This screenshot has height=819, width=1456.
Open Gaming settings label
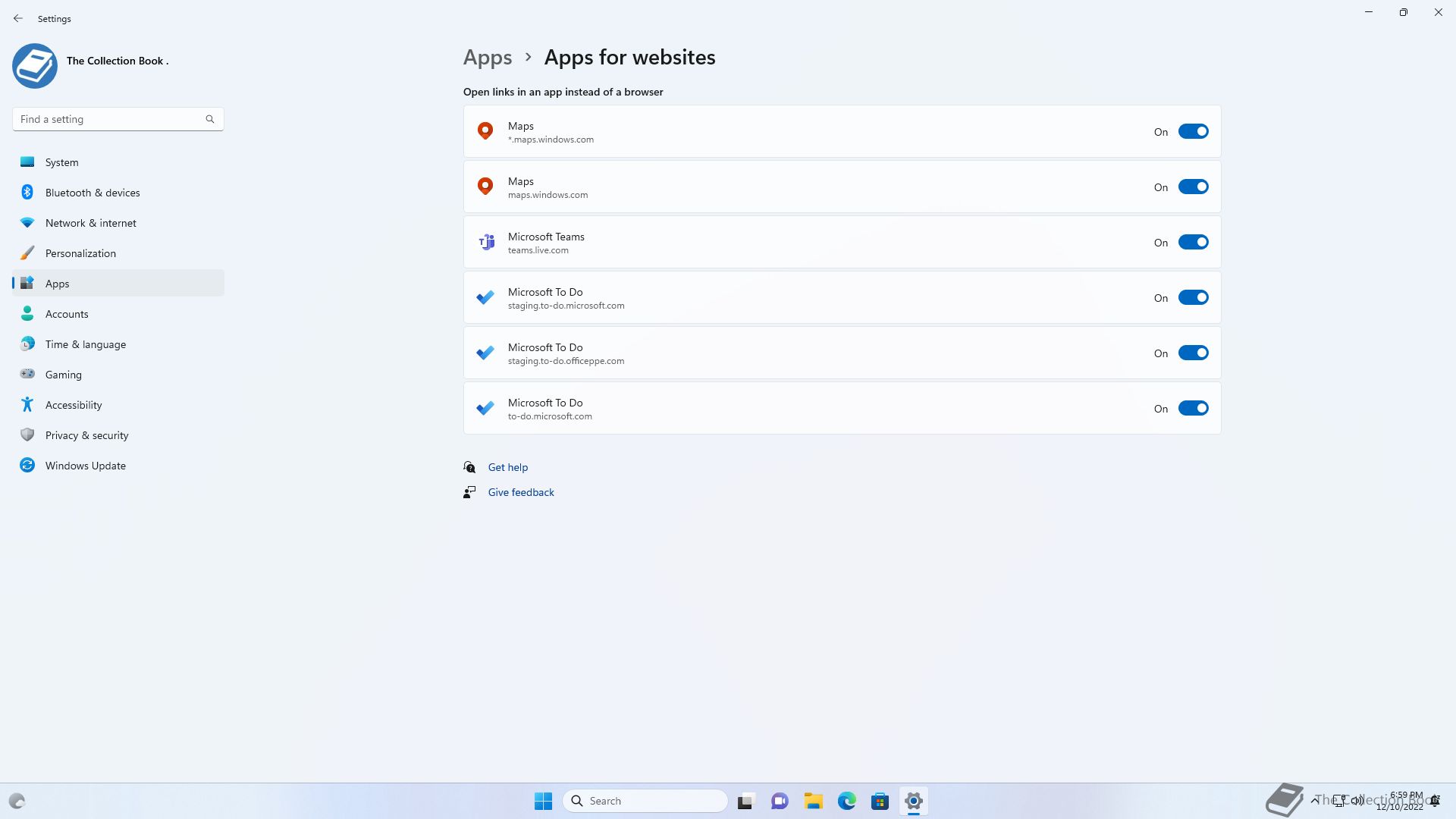point(63,375)
